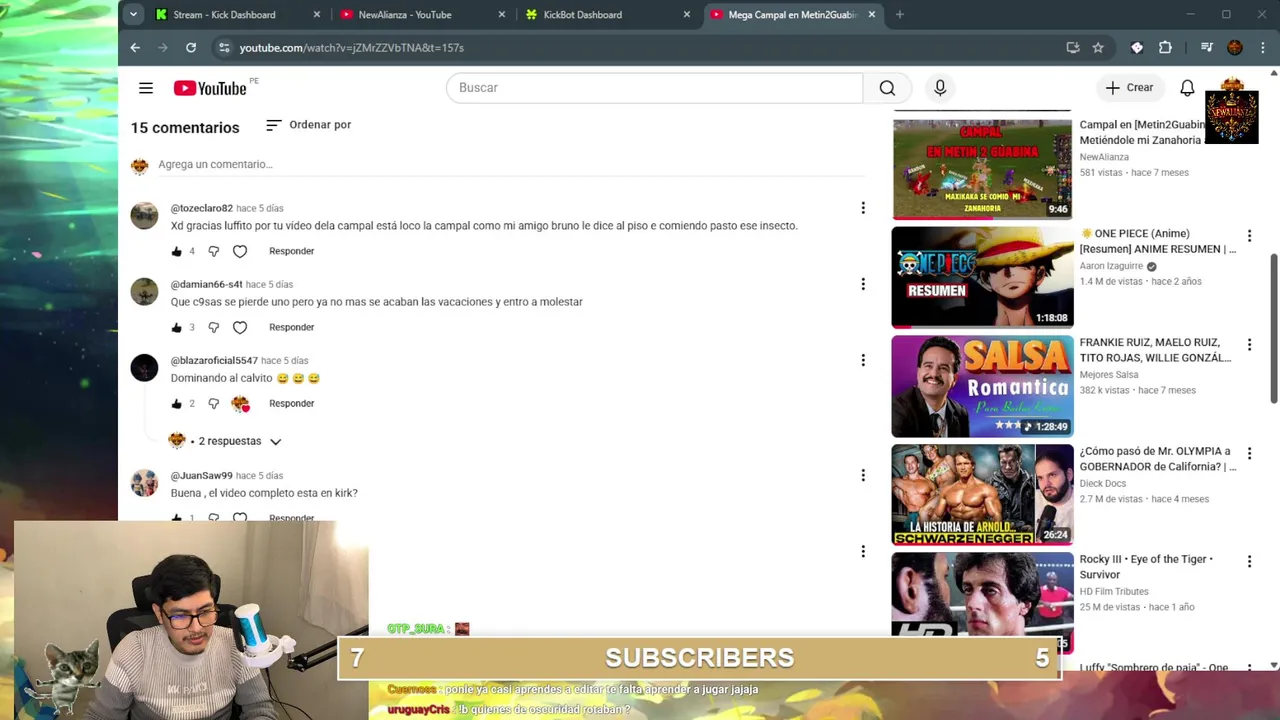Reload the current page
1280x720 pixels.
191,47
